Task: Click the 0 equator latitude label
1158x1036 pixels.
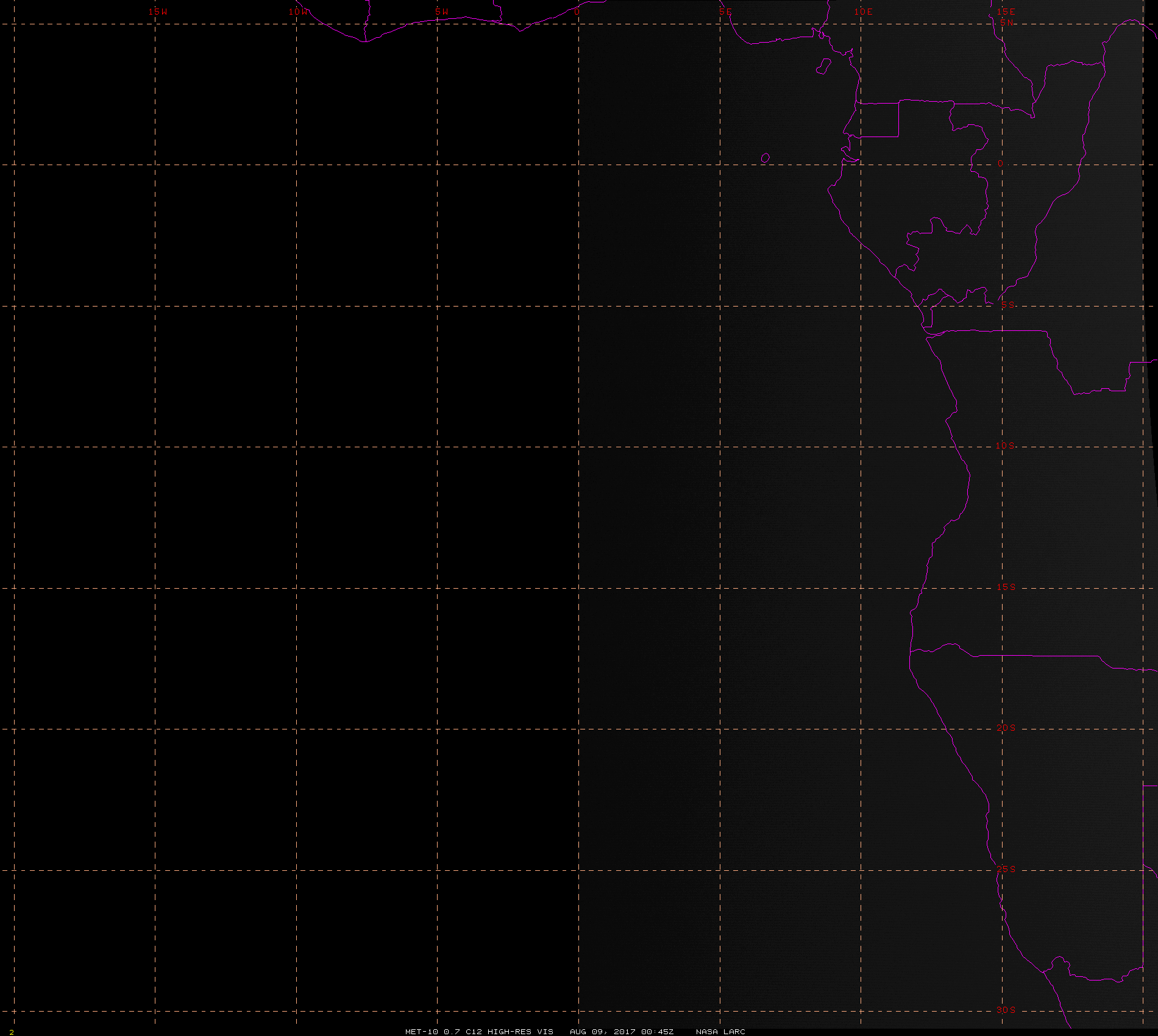Action: 1000,163
